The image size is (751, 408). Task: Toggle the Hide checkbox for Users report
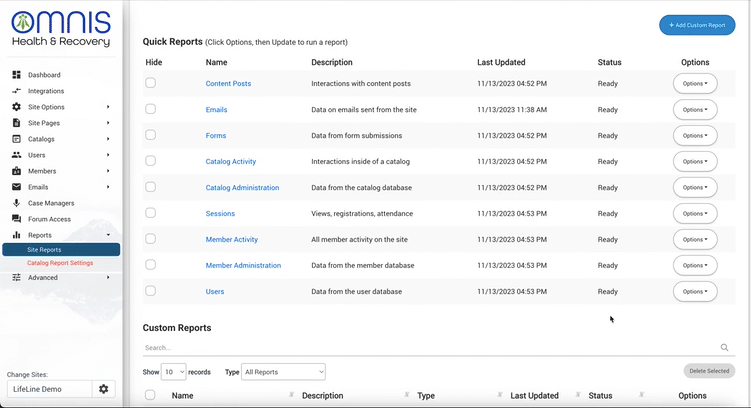point(151,291)
